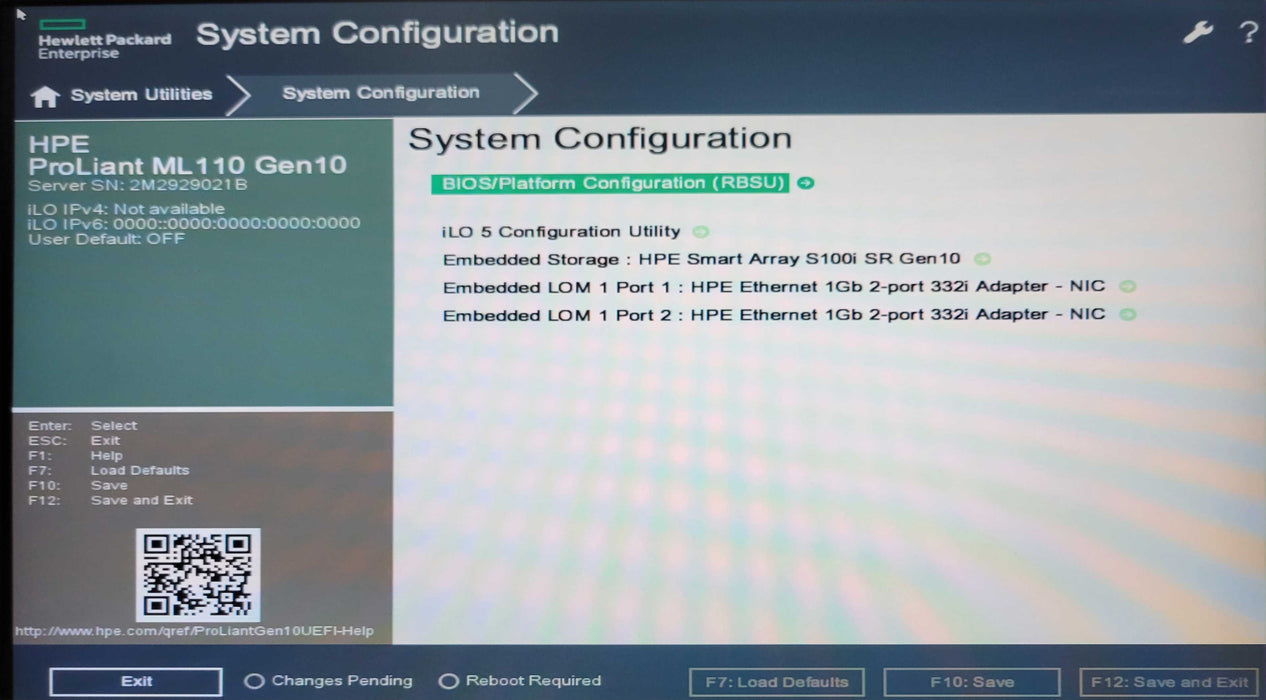The width and height of the screenshot is (1266, 700).
Task: Click the System Configuration page heading
Action: (600, 139)
